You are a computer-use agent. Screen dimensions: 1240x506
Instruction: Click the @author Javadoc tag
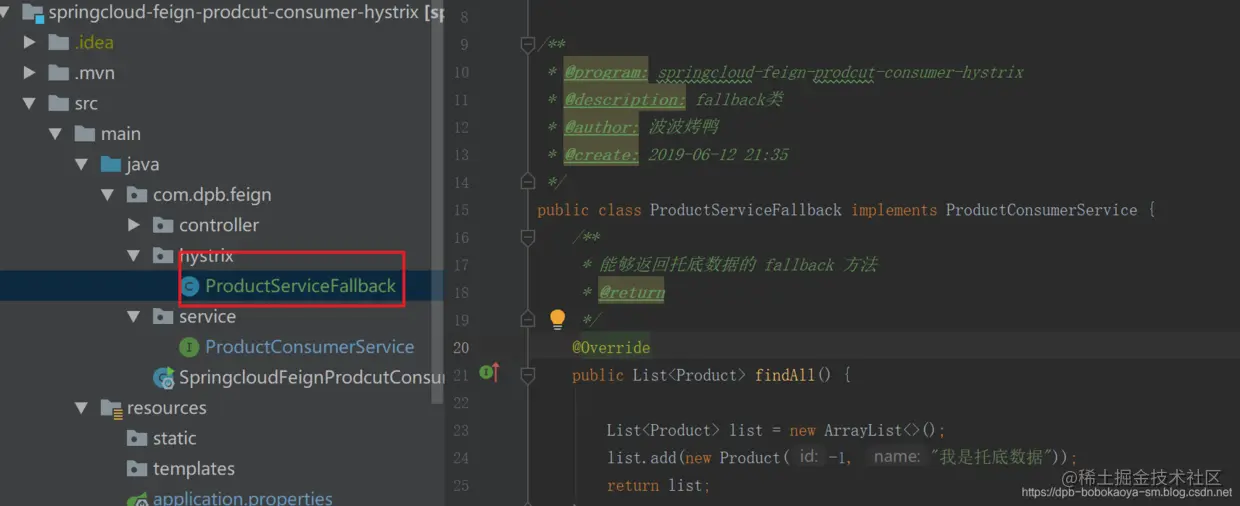point(601,127)
